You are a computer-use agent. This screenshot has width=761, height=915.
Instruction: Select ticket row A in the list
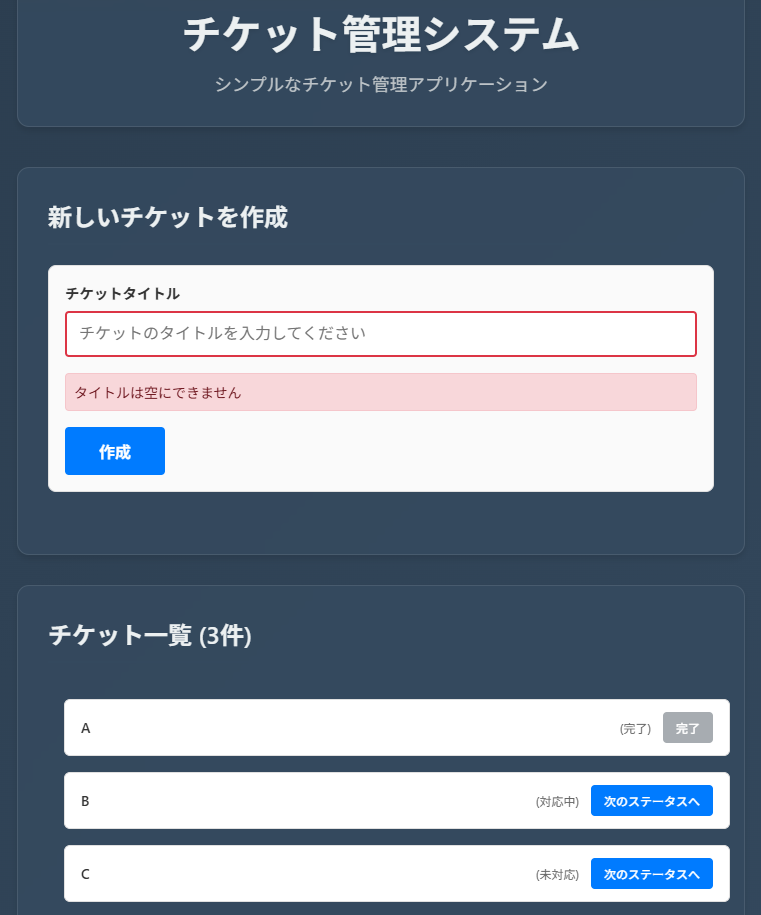click(300, 727)
